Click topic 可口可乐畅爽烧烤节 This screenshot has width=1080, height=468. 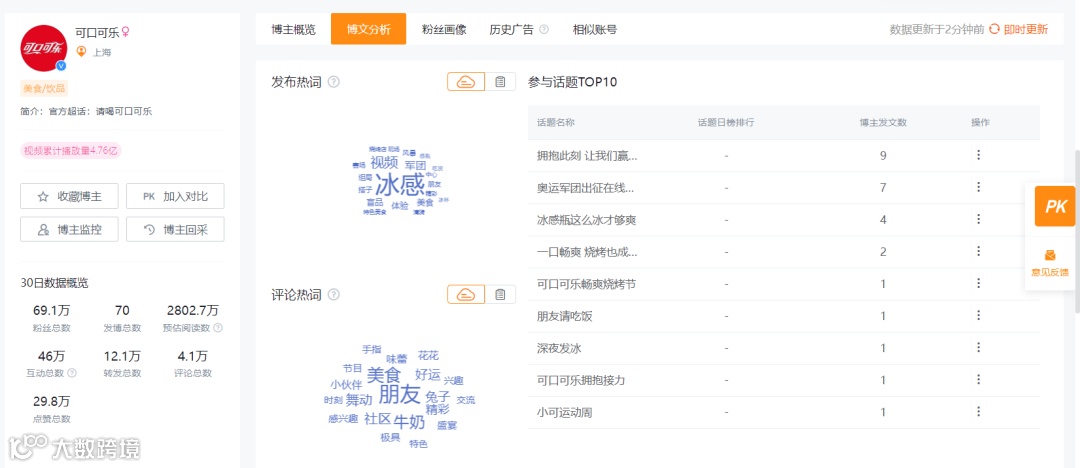[x=586, y=284]
